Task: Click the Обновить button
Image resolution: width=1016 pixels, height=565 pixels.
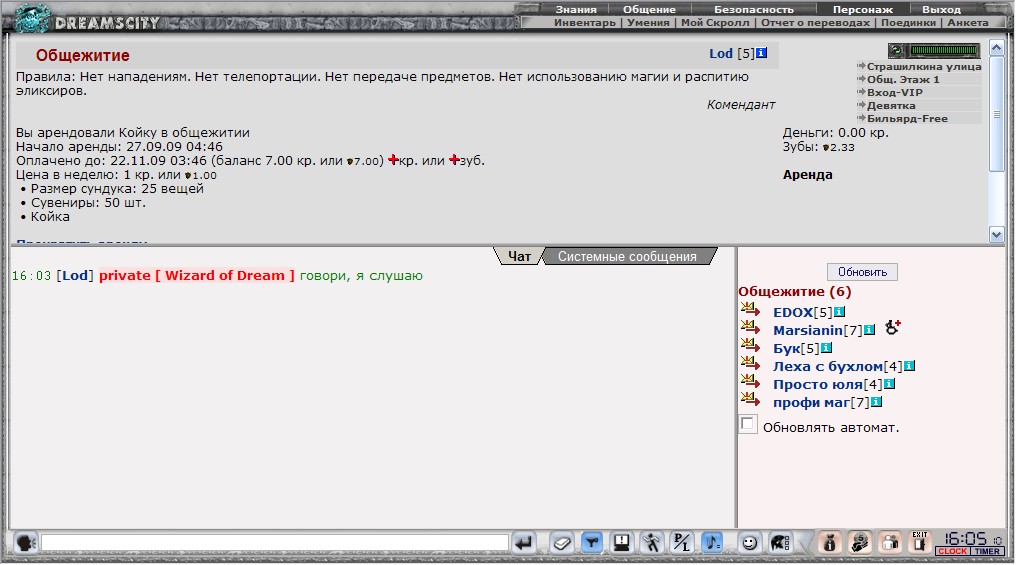Action: pos(862,272)
